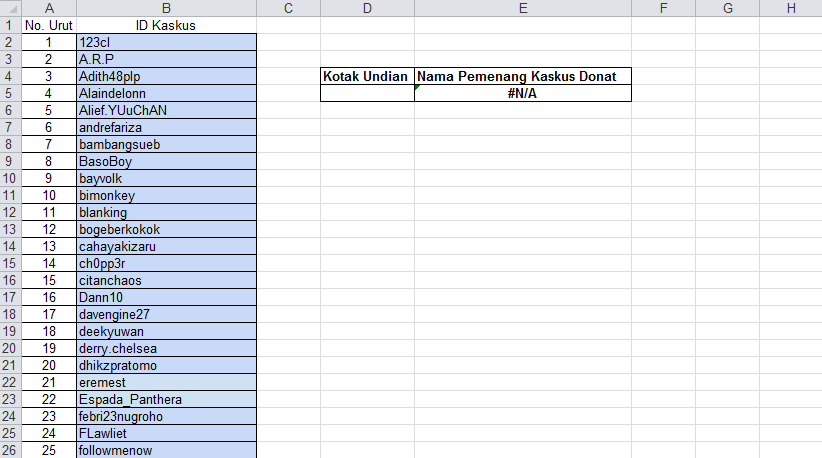The width and height of the screenshot is (822, 458).
Task: Select the cell containing 'Espada_Panthera'
Action: click(x=166, y=399)
